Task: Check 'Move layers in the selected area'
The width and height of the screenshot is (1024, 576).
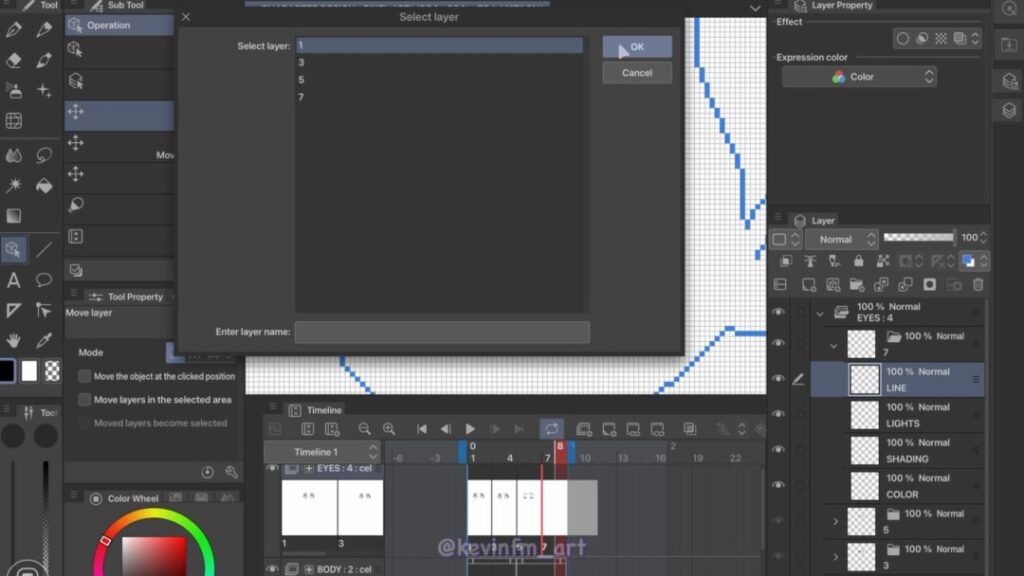Action: click(85, 400)
